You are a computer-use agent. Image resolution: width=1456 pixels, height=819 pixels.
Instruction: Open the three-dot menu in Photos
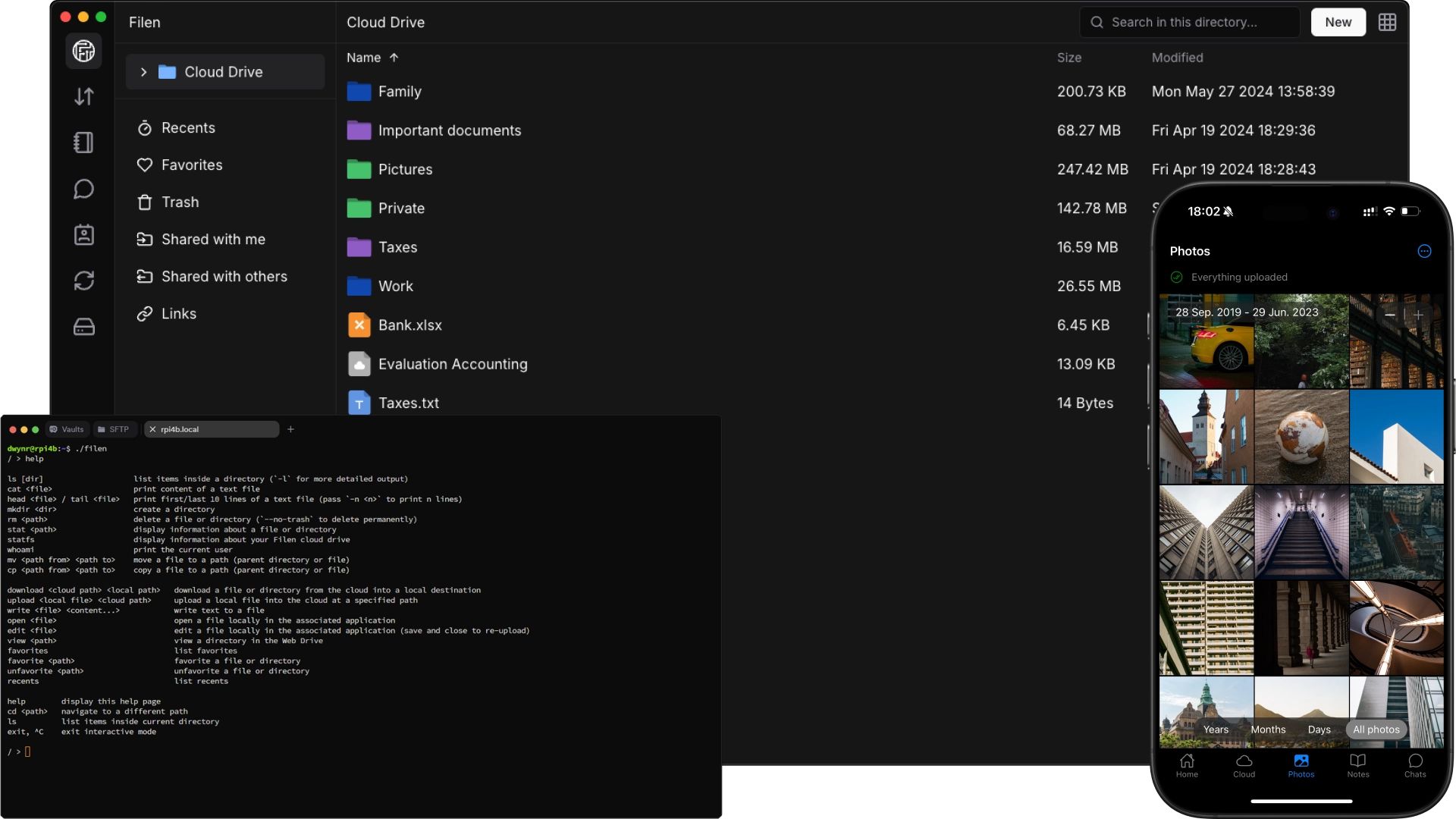pos(1424,251)
